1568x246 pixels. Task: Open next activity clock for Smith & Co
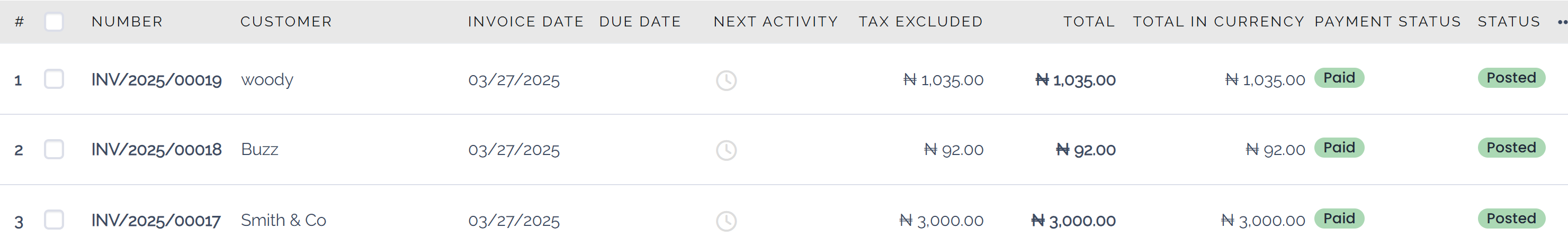click(725, 221)
